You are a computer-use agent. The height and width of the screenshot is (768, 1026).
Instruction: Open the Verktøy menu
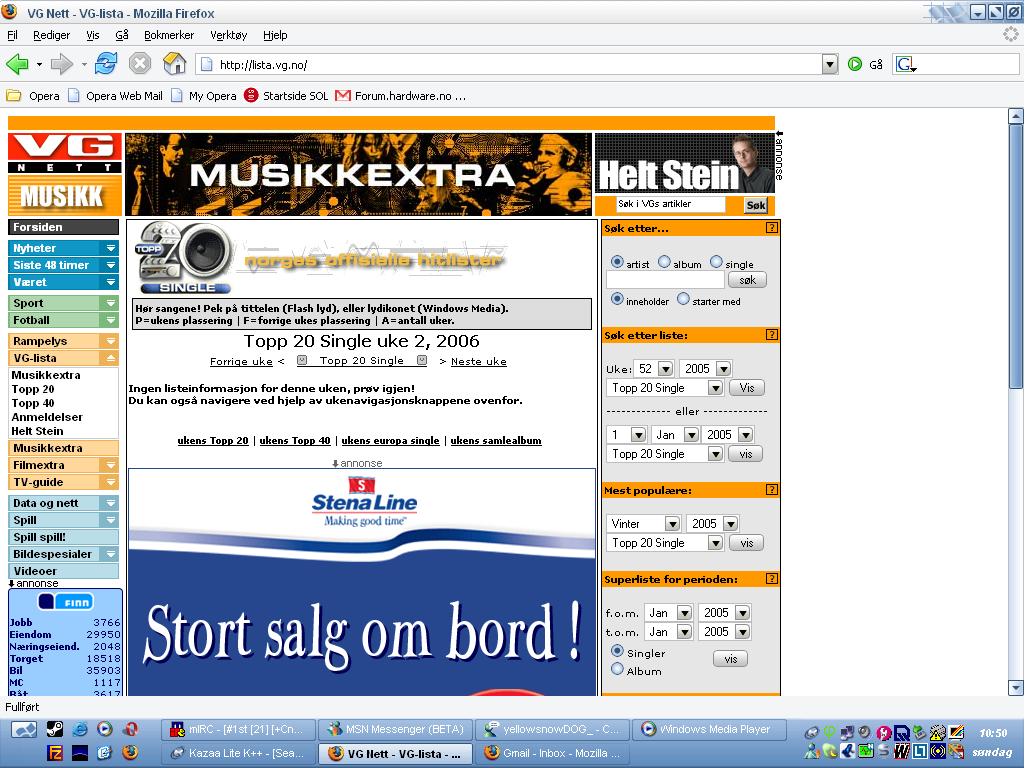point(228,35)
